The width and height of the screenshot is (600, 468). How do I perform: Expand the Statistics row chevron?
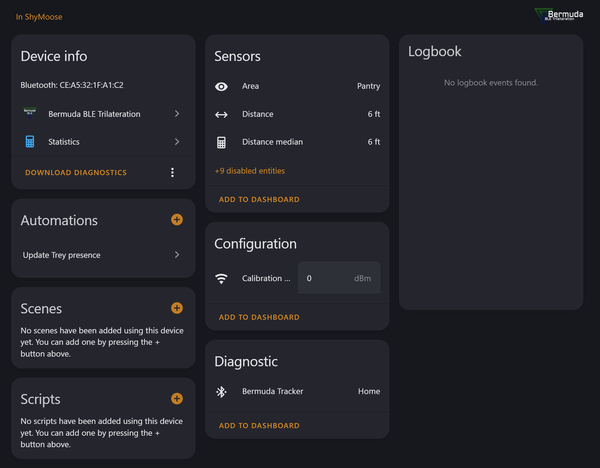(x=177, y=142)
